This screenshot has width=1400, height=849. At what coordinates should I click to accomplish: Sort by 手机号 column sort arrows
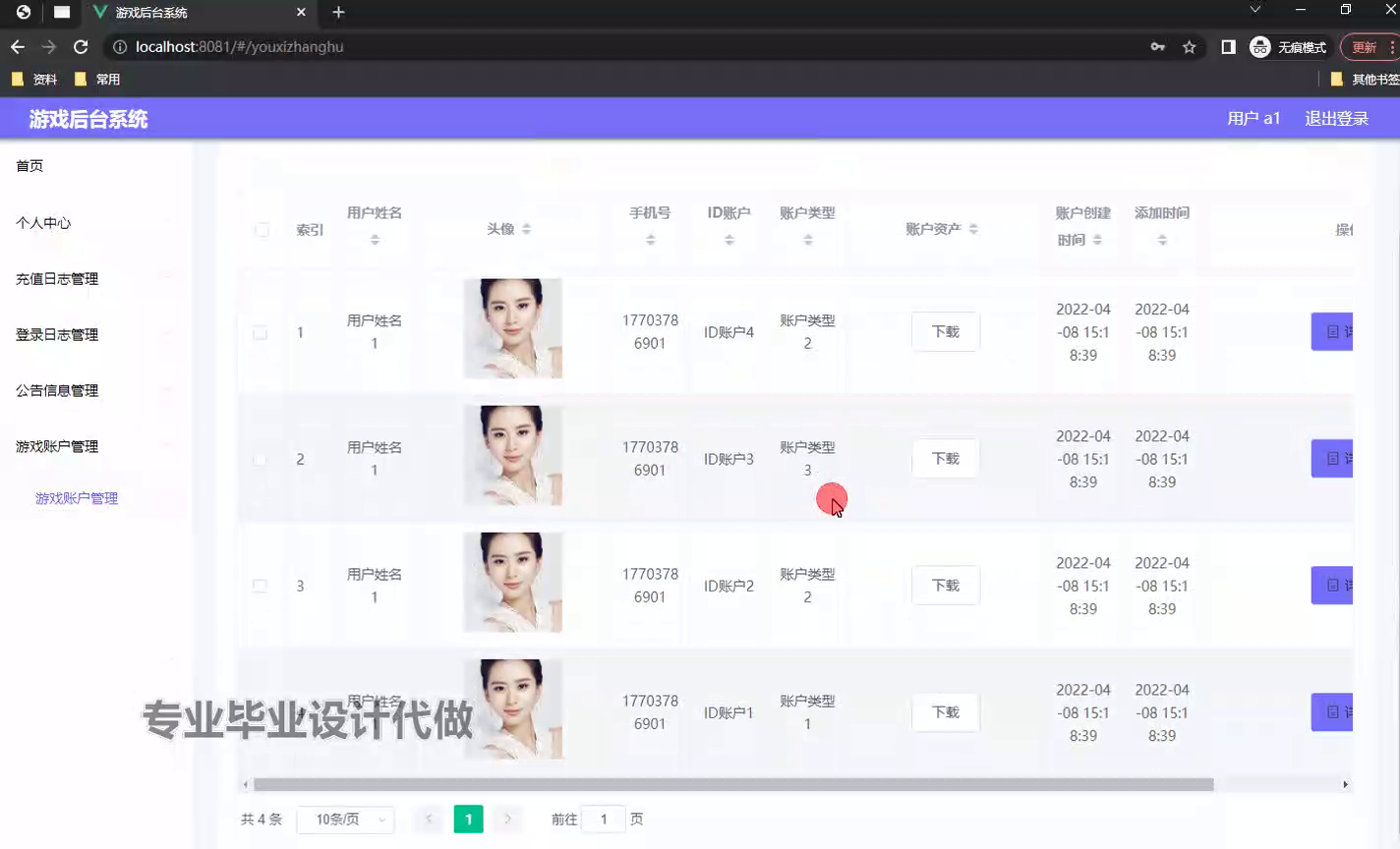pyautogui.click(x=650, y=240)
